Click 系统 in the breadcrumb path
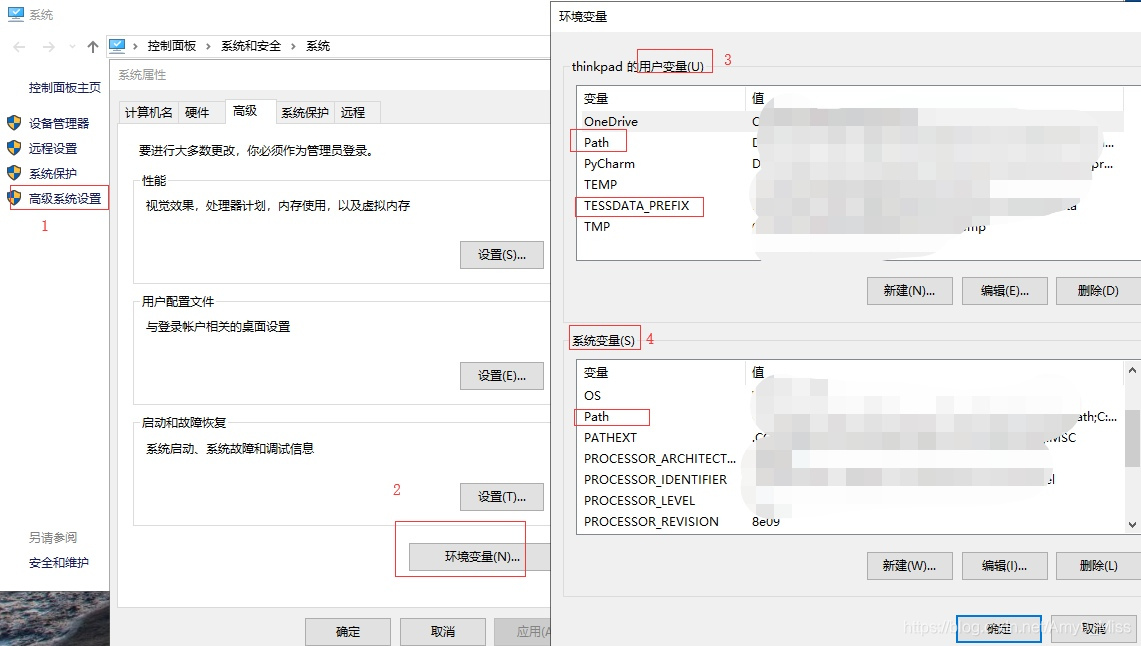This screenshot has width=1141, height=646. click(318, 46)
